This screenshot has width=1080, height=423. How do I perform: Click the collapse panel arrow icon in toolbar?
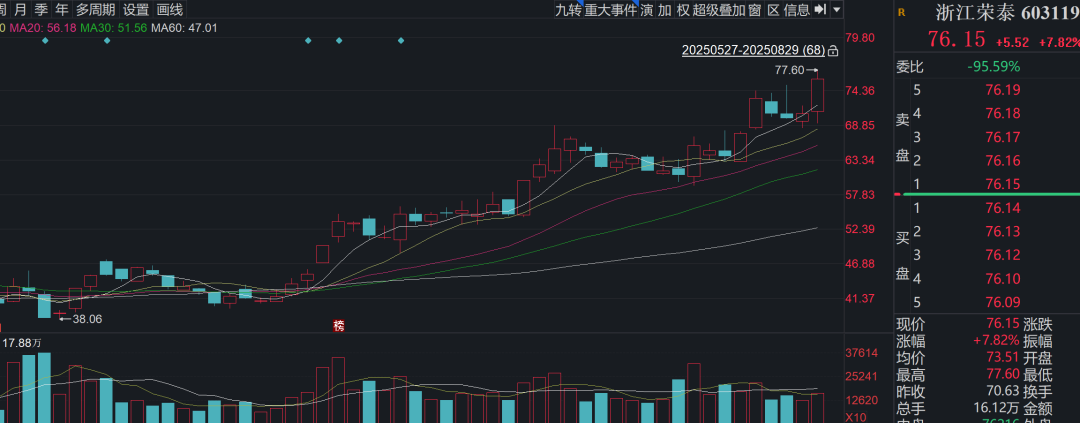tap(820, 10)
